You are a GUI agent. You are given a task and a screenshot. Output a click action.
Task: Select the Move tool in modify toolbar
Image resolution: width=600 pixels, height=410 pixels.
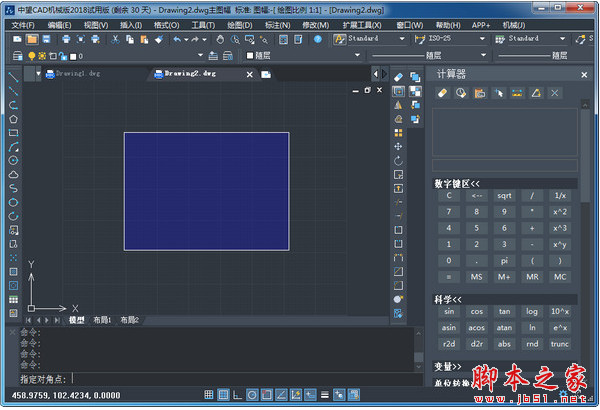click(x=399, y=146)
